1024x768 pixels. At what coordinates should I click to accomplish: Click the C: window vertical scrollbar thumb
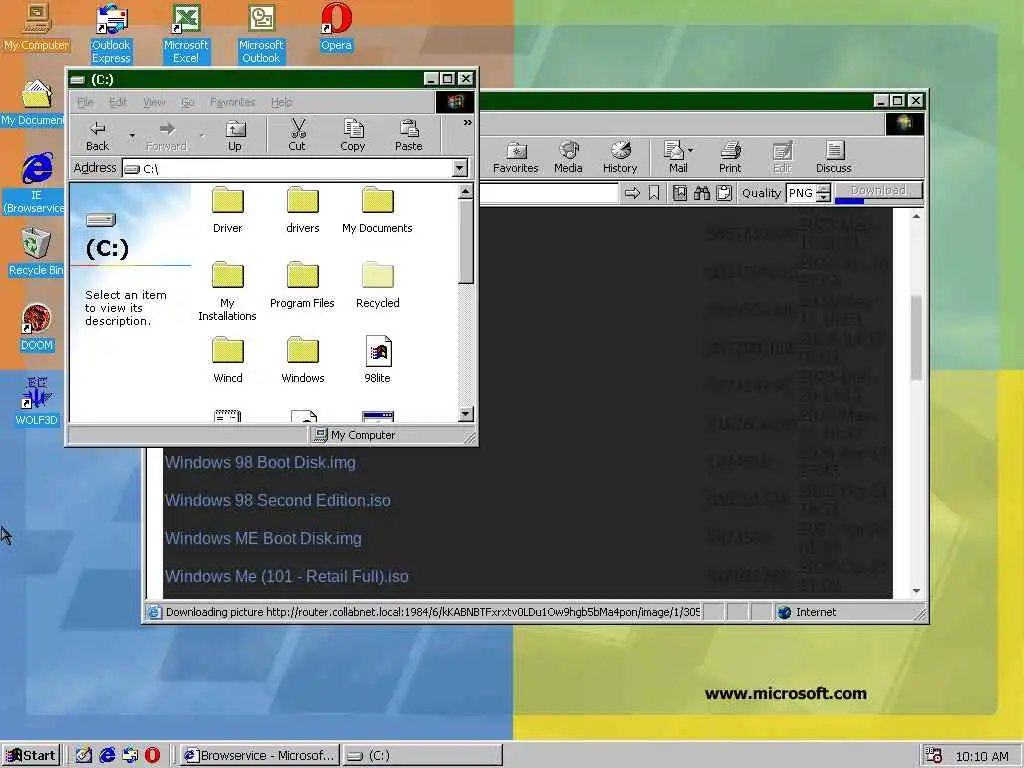[466, 242]
